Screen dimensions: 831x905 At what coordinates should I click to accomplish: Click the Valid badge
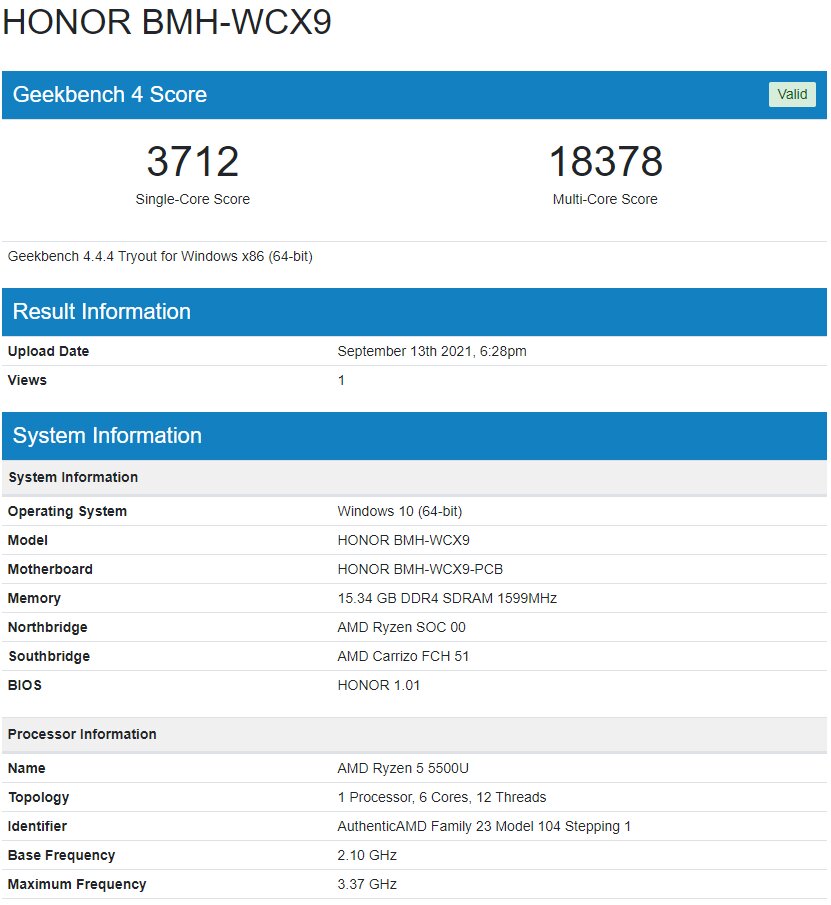(792, 95)
